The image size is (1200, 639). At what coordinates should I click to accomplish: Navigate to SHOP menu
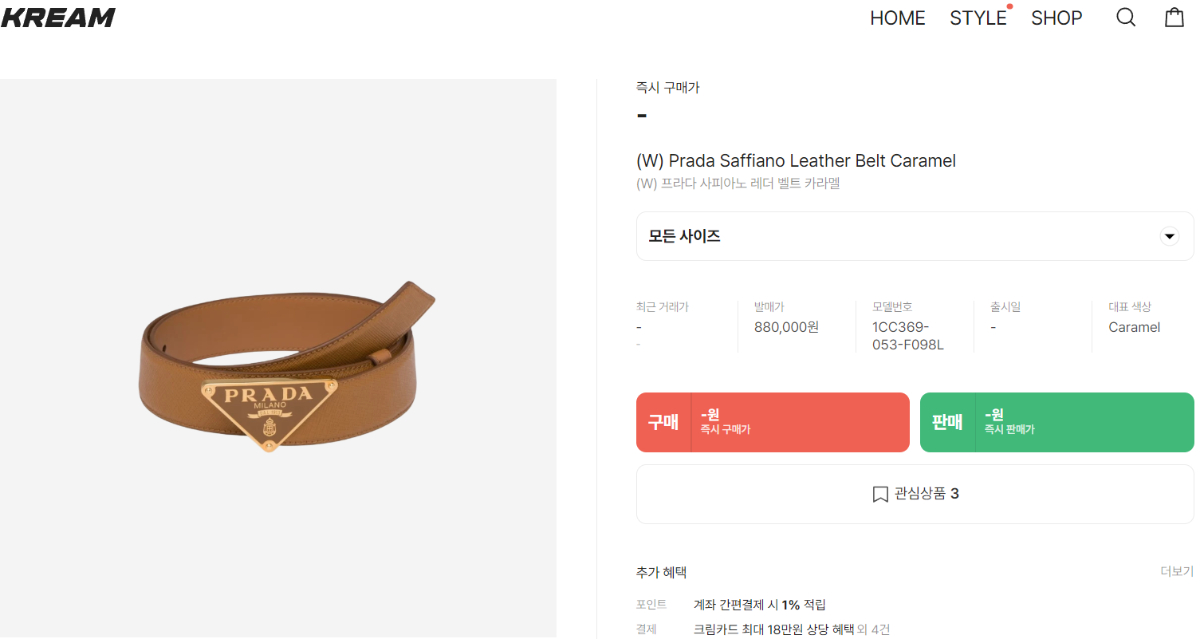pyautogui.click(x=1057, y=18)
